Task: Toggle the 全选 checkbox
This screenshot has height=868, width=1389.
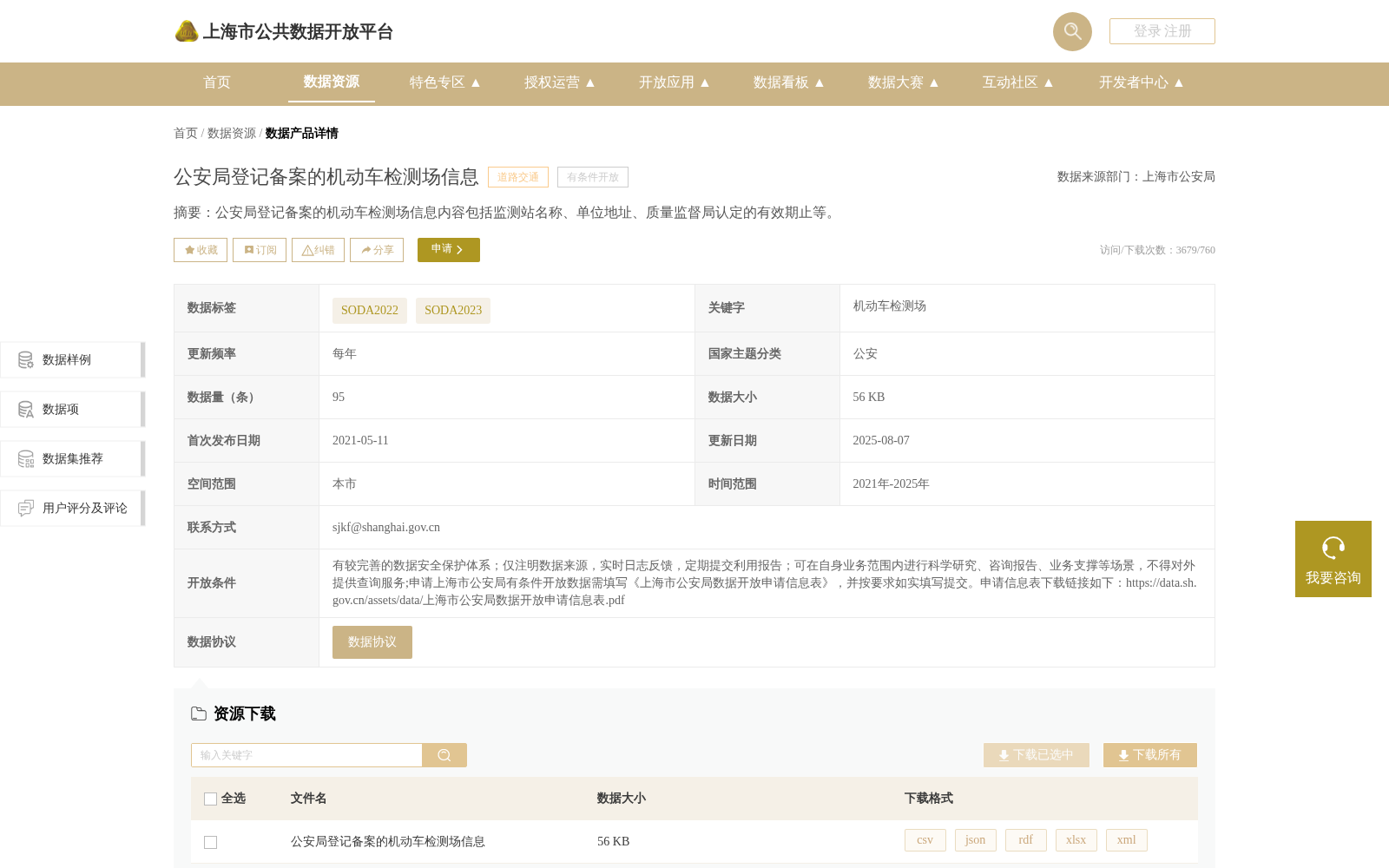Action: point(210,799)
